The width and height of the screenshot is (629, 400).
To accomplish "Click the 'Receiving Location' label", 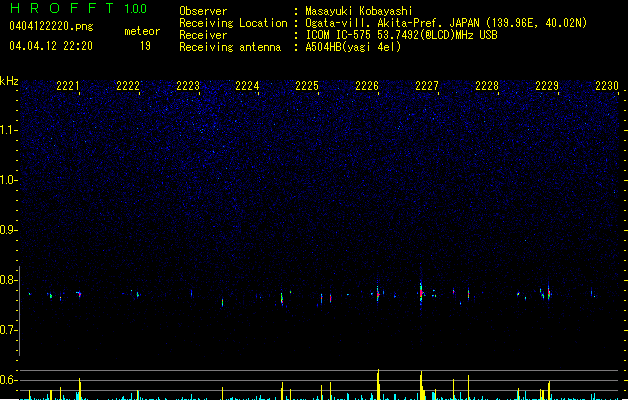I will [233, 23].
